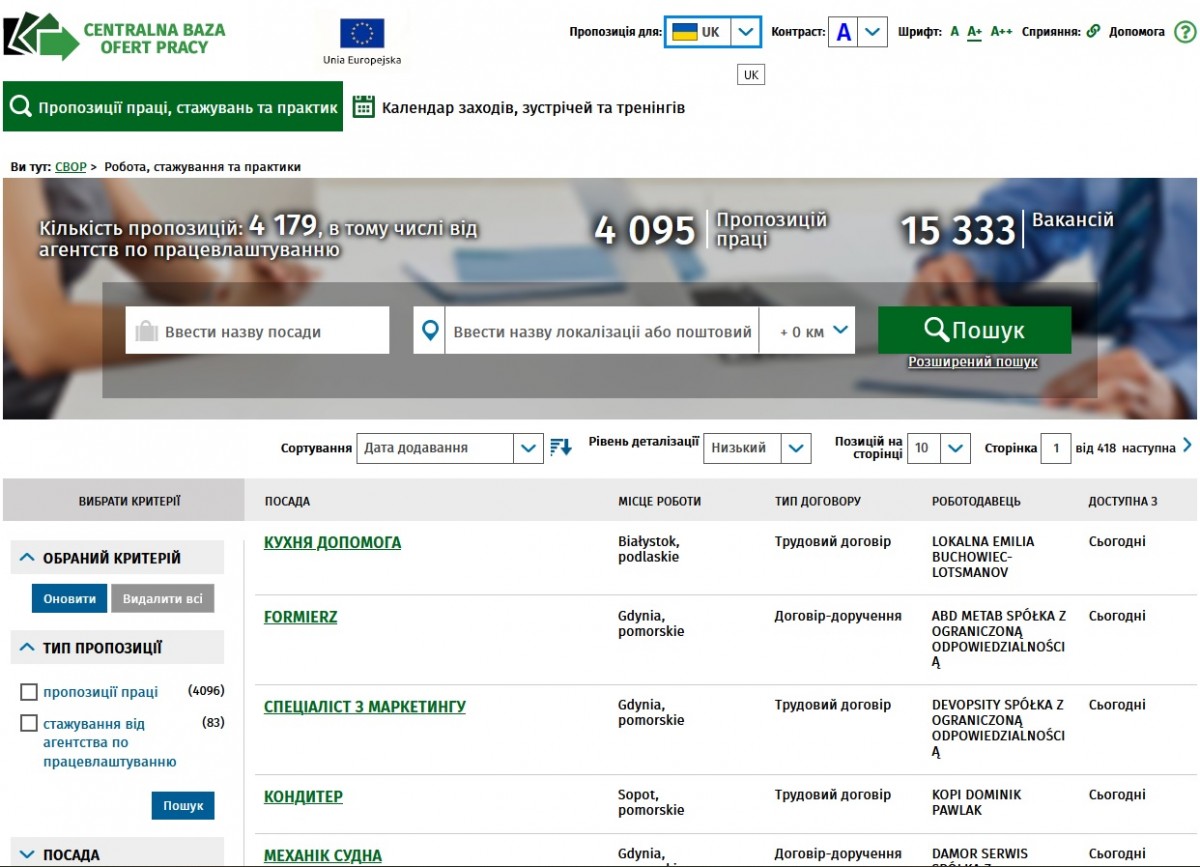Open the МЕХАНІК СУДНА job offer

[323, 856]
